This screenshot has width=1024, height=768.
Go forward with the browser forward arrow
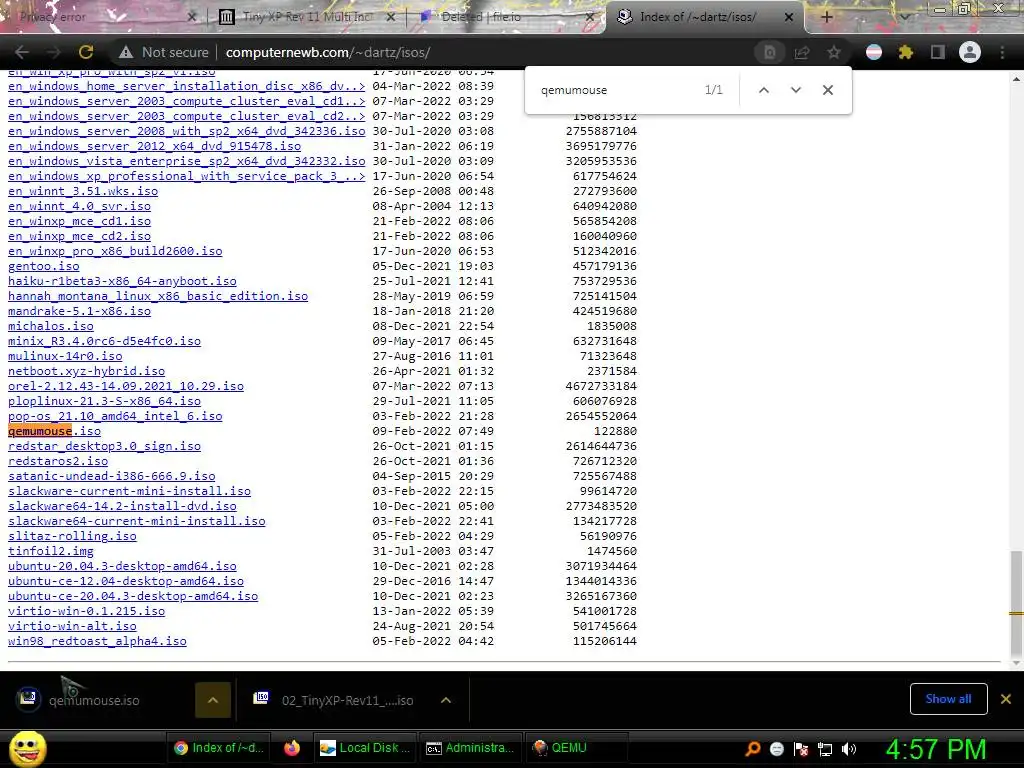pos(54,52)
